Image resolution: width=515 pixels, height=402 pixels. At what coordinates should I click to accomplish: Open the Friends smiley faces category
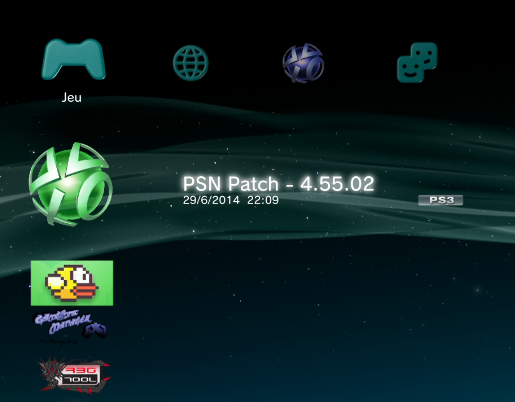(417, 62)
